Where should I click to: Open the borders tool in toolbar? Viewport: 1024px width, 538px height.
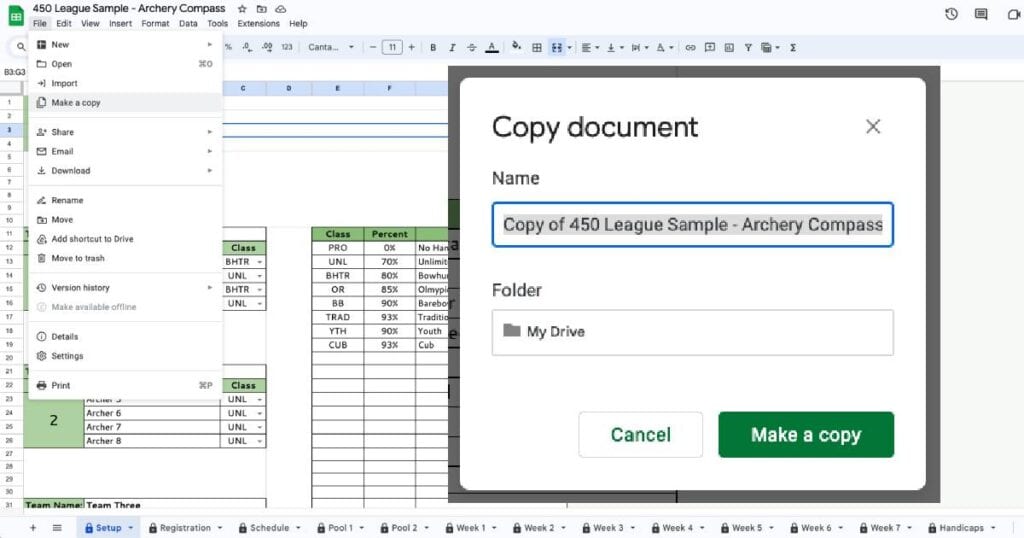pyautogui.click(x=537, y=47)
